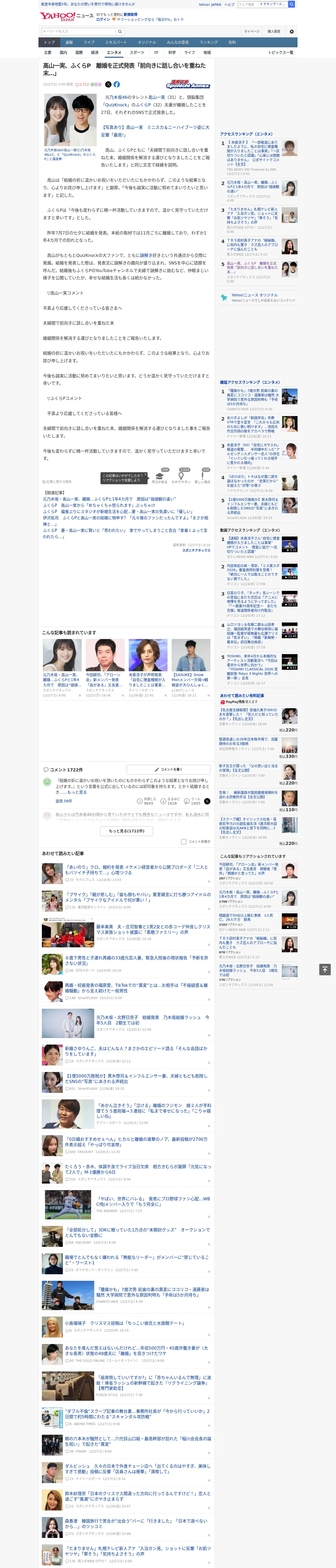Click the search magnifier button beside keyword field
Screen dimensions: 336x1568
[x=120, y=31]
